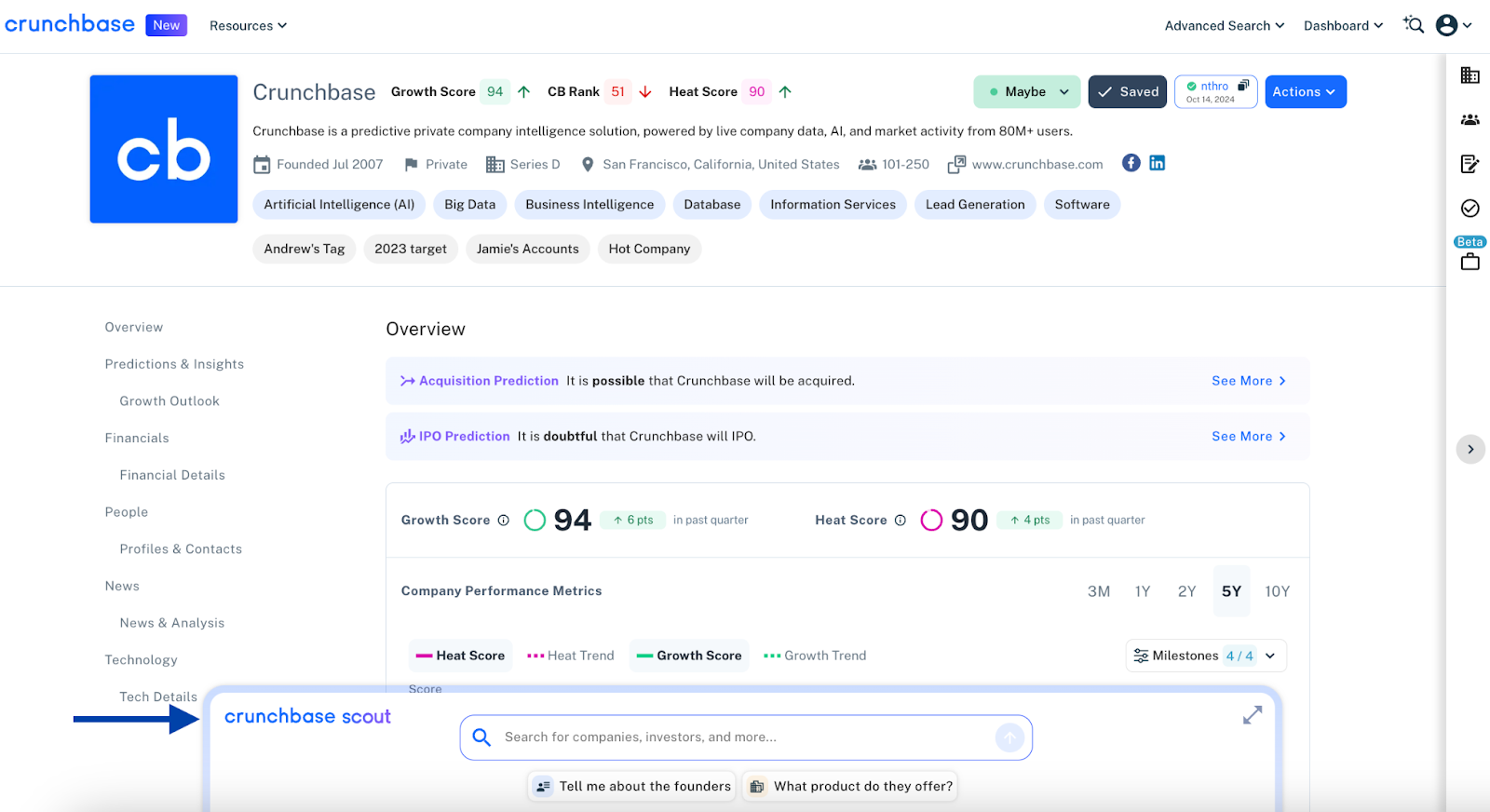Click the Crunchbase cb company logo thumbnail

[164, 149]
